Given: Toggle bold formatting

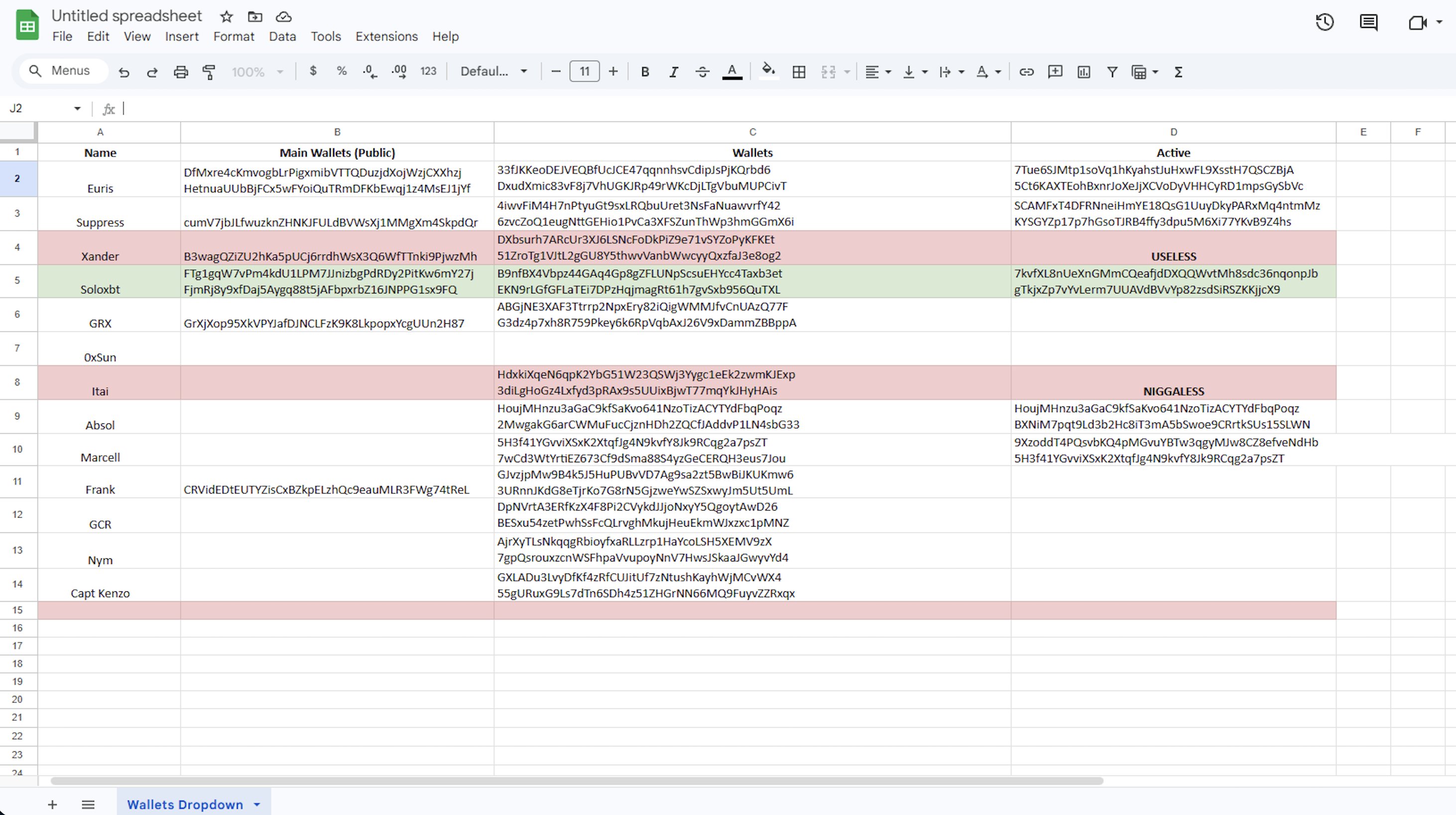Looking at the screenshot, I should coord(644,72).
